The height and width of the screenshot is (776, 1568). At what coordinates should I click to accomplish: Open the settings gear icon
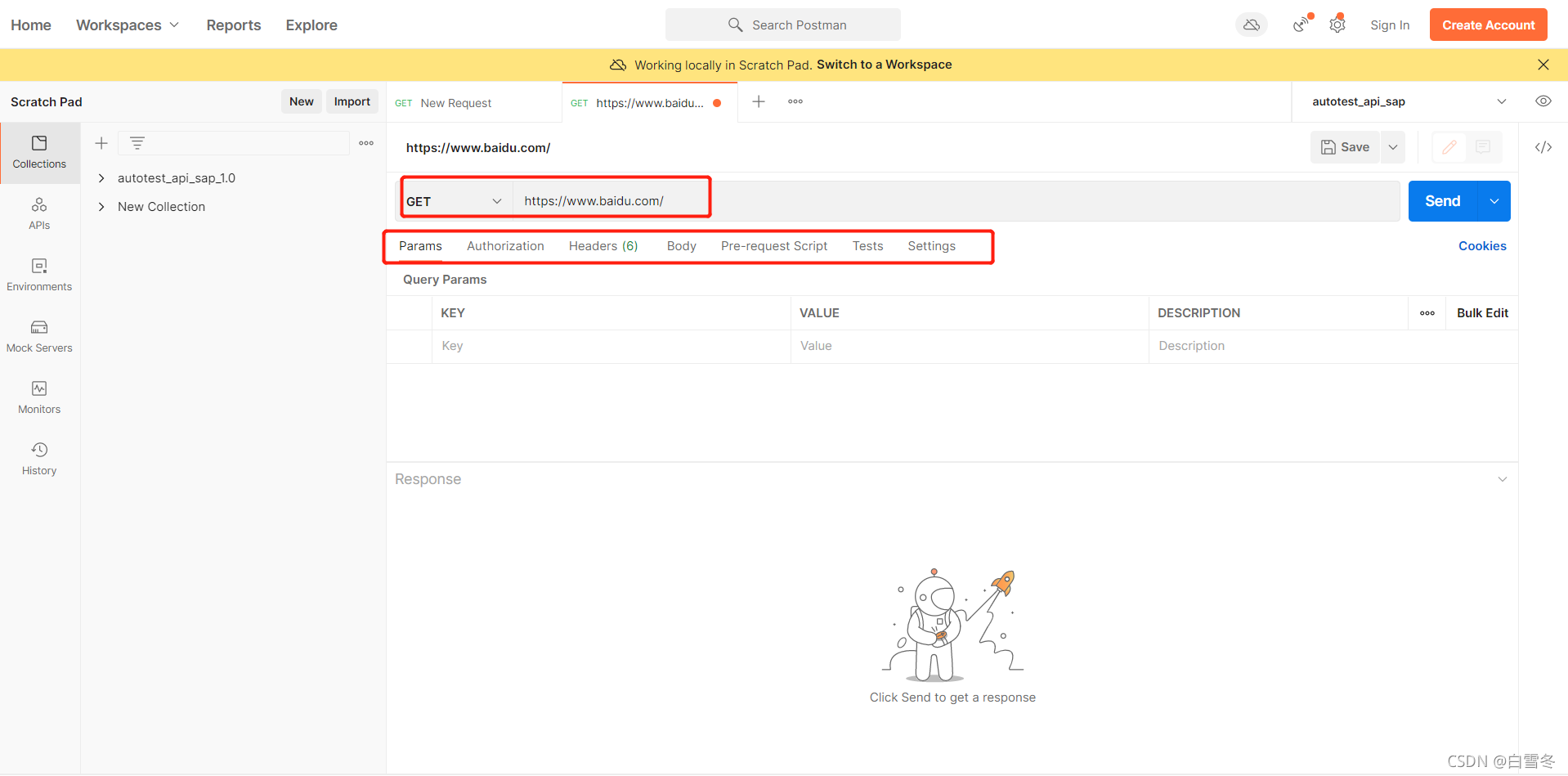coord(1337,25)
